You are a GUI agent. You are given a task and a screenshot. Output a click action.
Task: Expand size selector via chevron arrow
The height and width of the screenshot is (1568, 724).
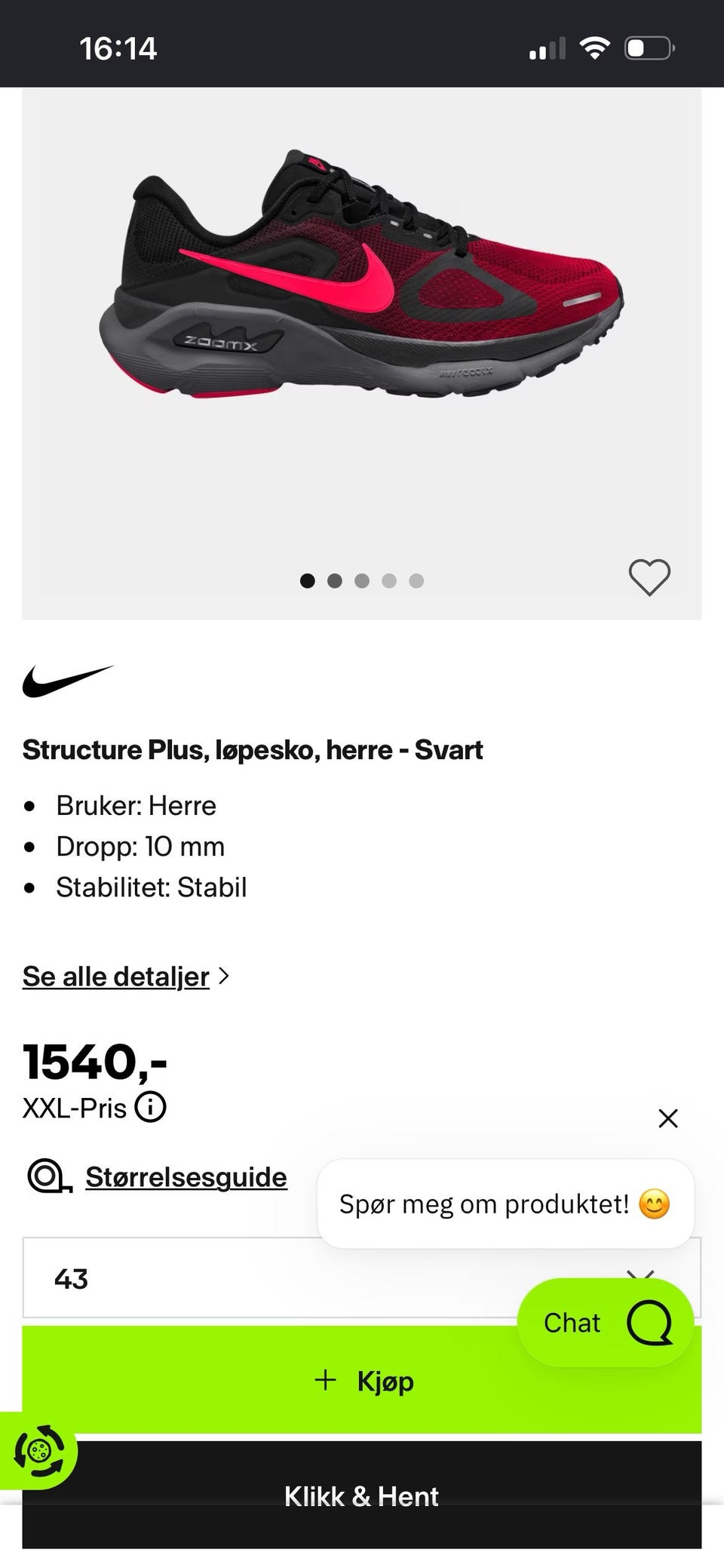click(640, 1275)
